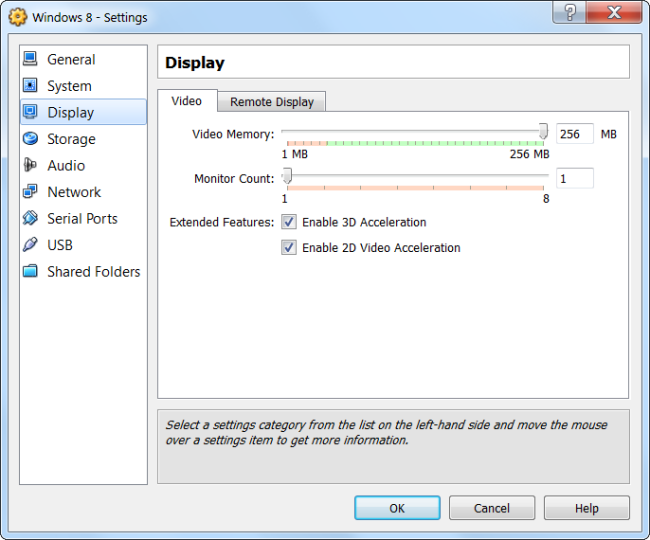Click the Audio speaker icon
Screen dimensions: 650x540
(x=30, y=165)
